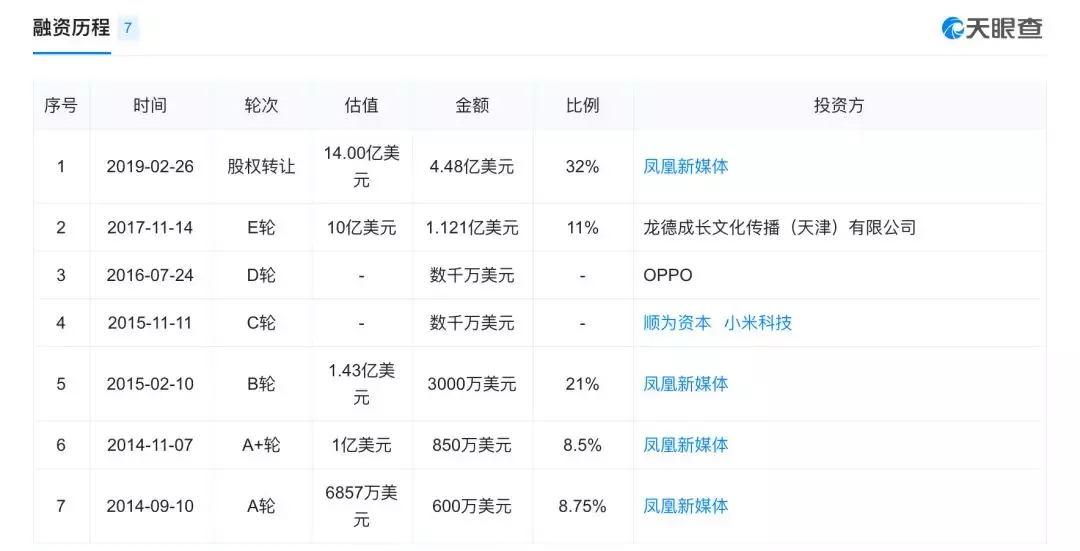Click the 投资方 column header
This screenshot has width=1080, height=551.
pos(838,105)
